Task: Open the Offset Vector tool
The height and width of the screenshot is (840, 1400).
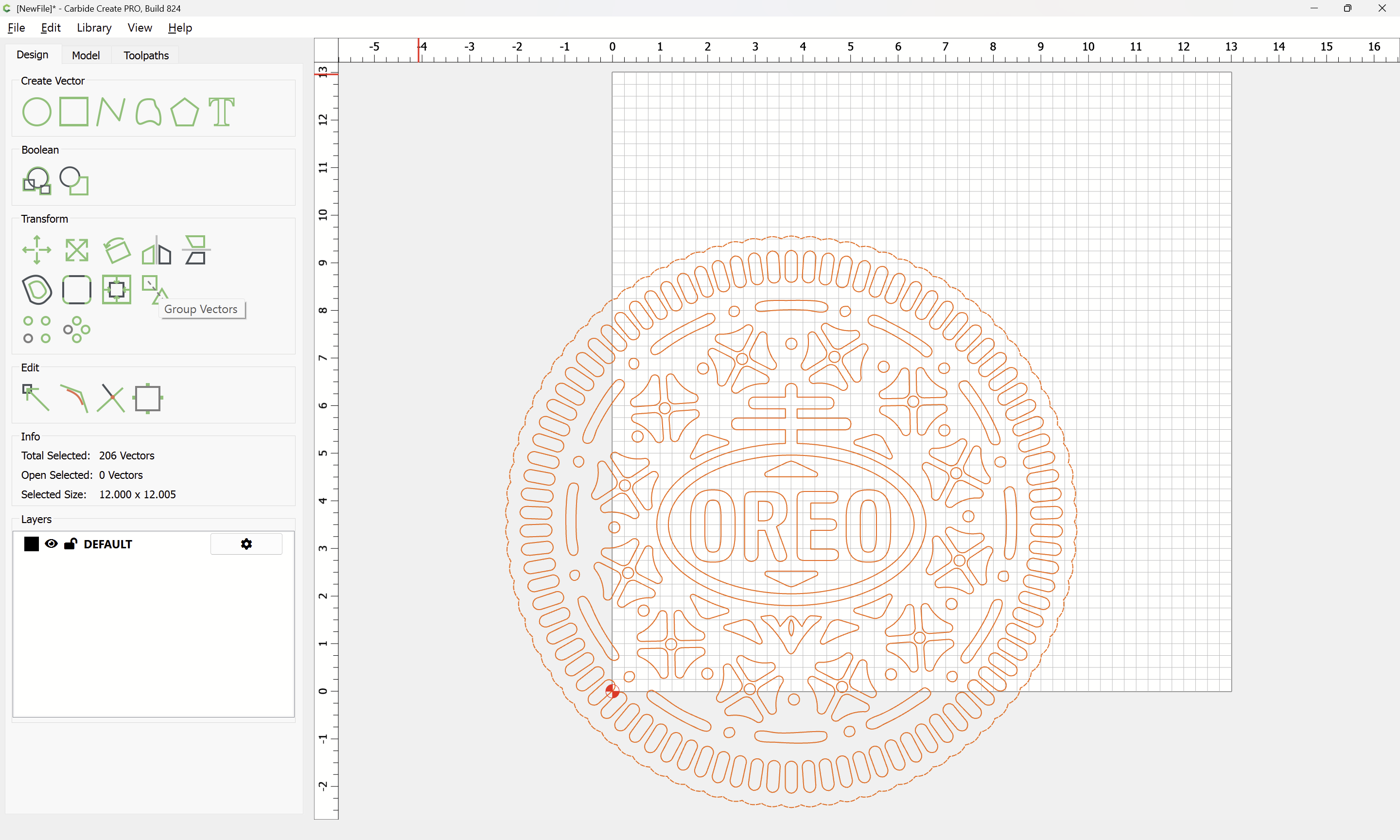Action: (37, 290)
